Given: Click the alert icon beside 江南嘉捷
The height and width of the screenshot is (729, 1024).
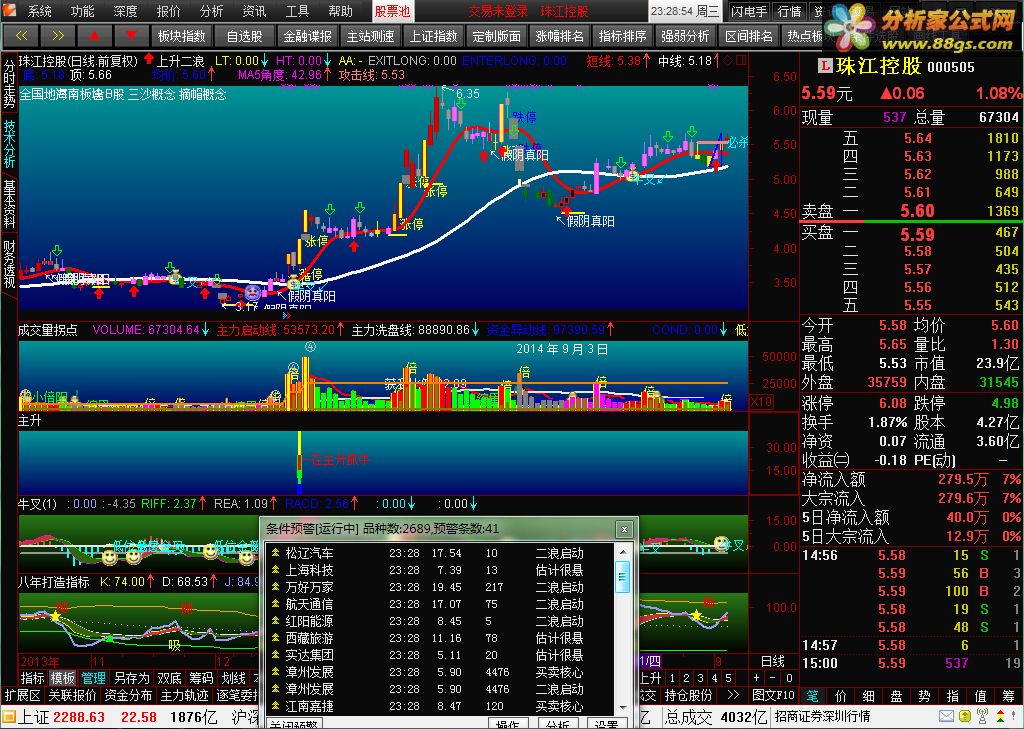Looking at the screenshot, I should [x=276, y=706].
